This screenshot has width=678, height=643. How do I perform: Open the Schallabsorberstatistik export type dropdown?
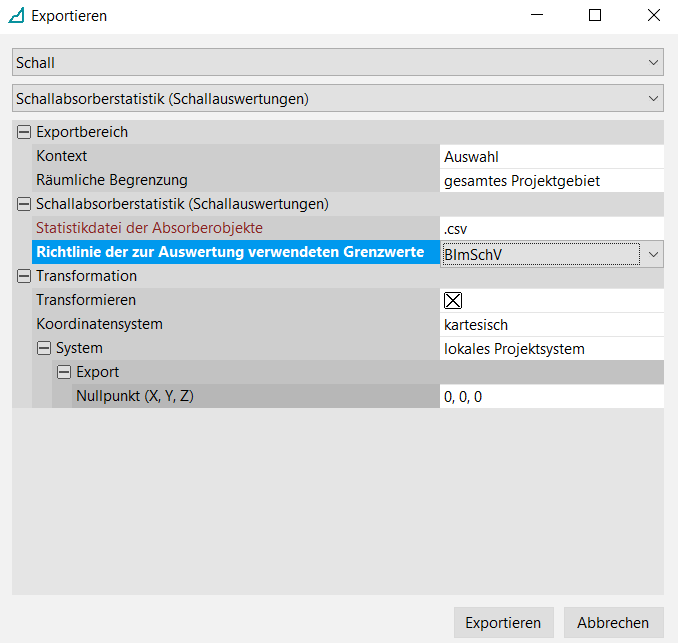(x=654, y=98)
